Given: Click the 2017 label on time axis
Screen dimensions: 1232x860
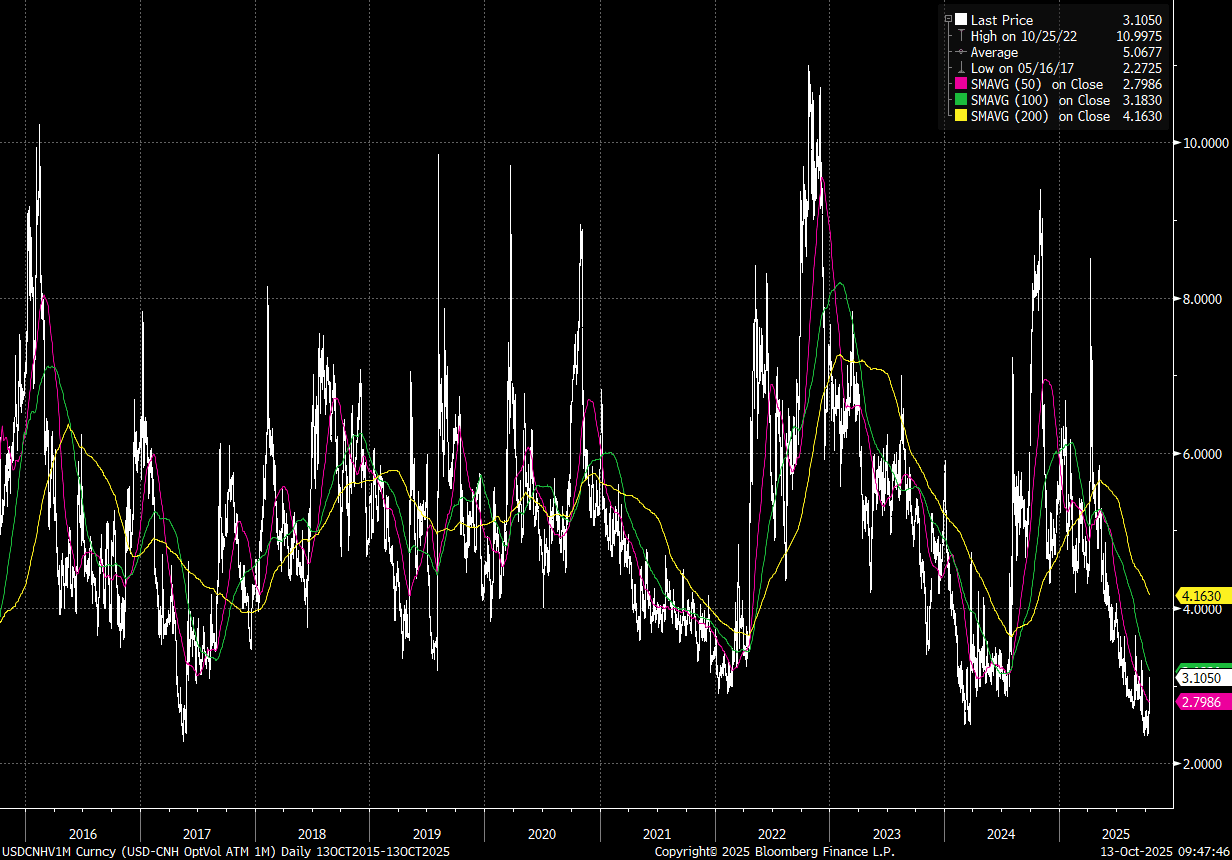Looking at the screenshot, I should pos(197,833).
